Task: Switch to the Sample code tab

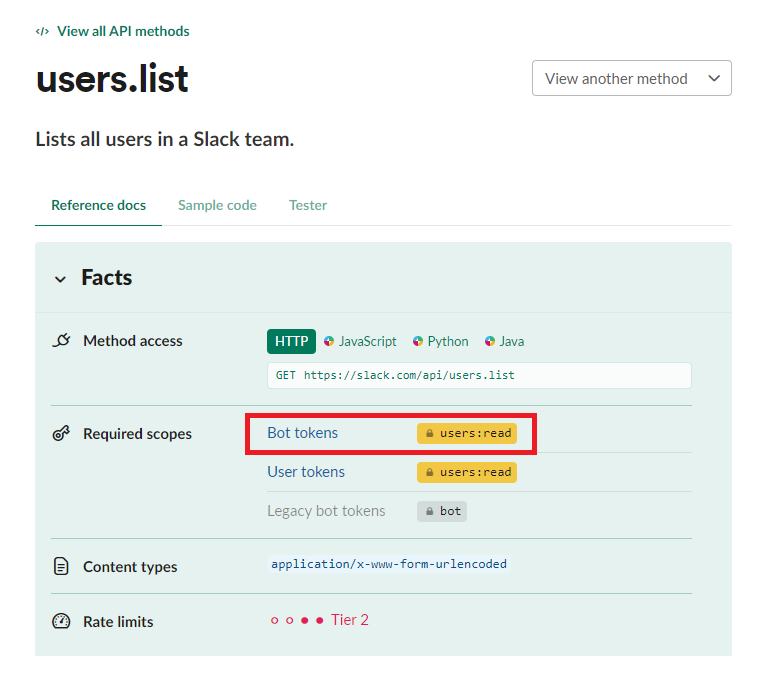Action: tap(217, 205)
